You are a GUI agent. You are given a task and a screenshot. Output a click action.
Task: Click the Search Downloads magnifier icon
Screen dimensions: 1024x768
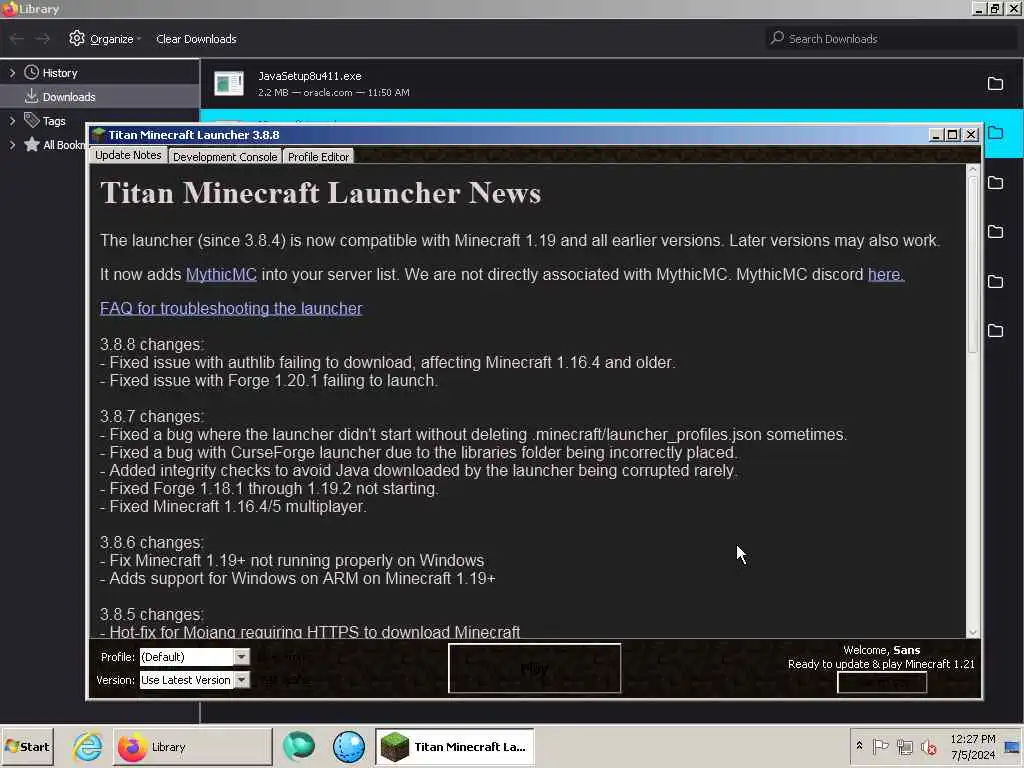coord(776,38)
